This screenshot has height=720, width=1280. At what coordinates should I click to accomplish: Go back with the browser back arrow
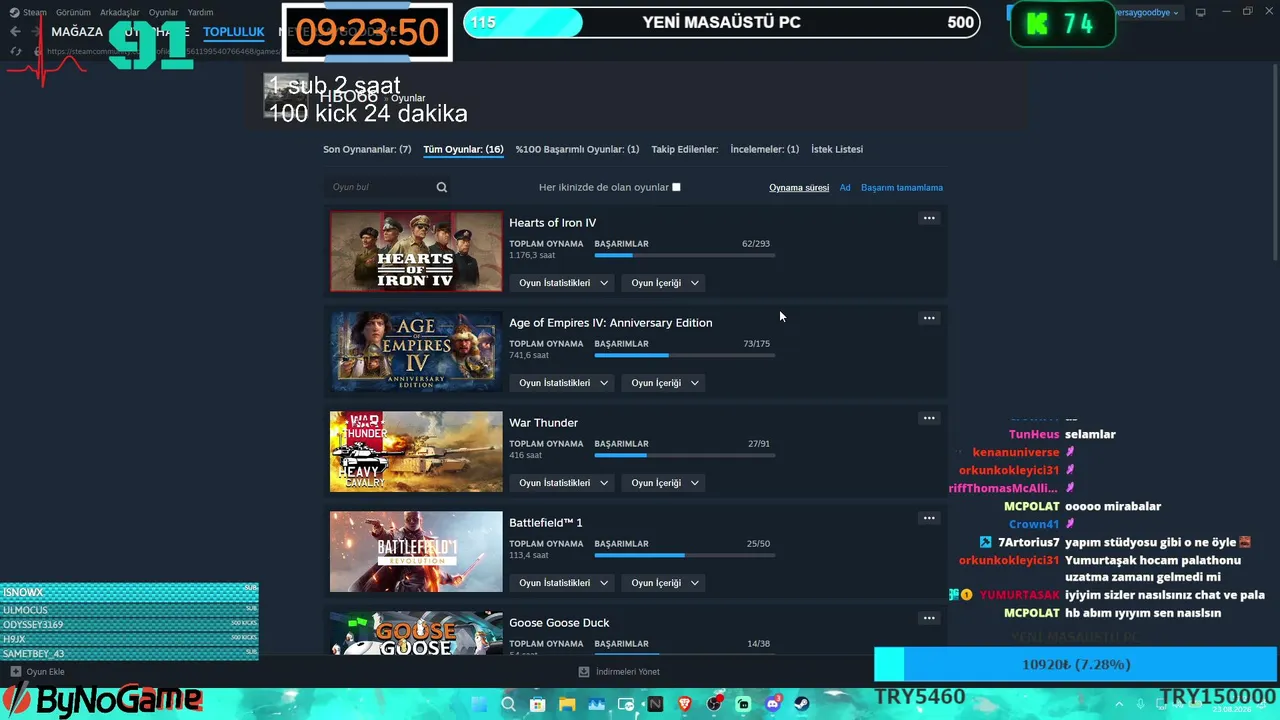(x=15, y=32)
